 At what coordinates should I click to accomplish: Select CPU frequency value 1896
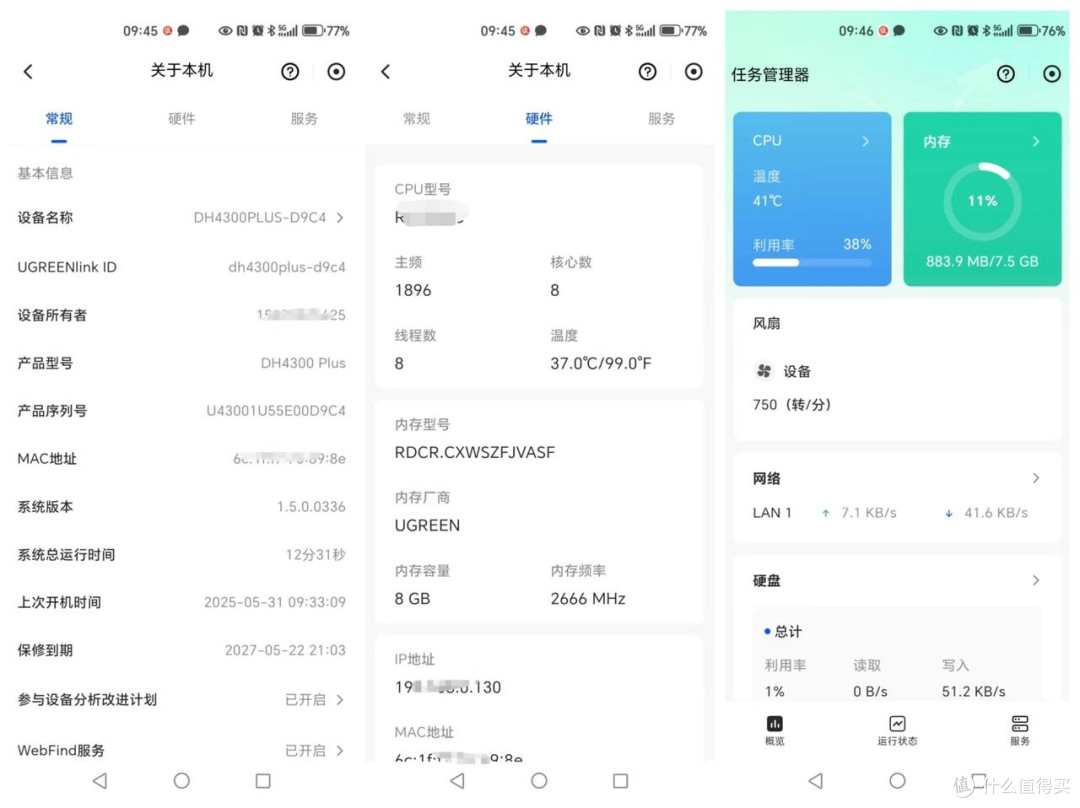click(x=413, y=291)
